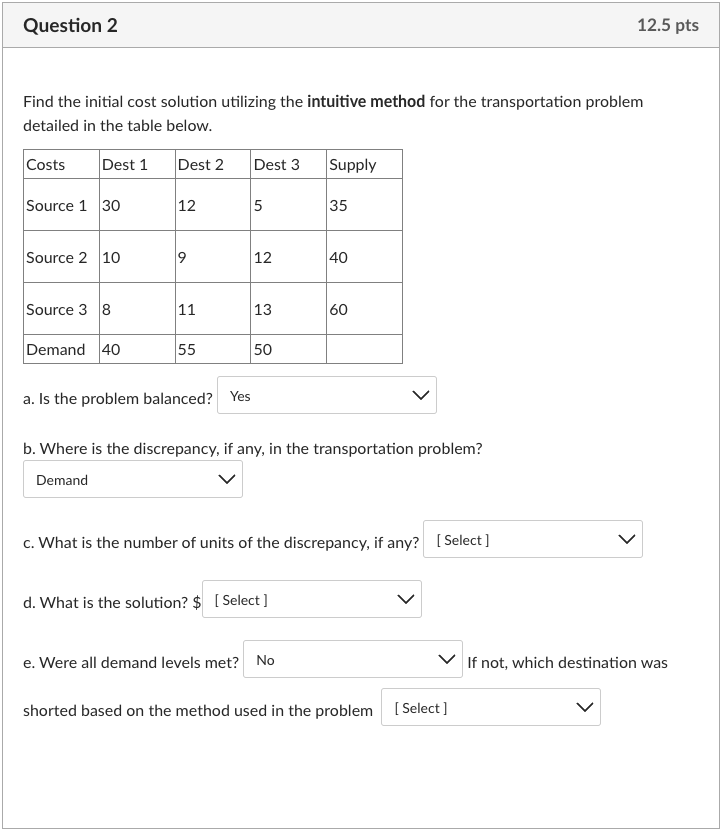Open the solution dollar amount dropdown
Viewport: 722px width, 830px height.
click(311, 599)
